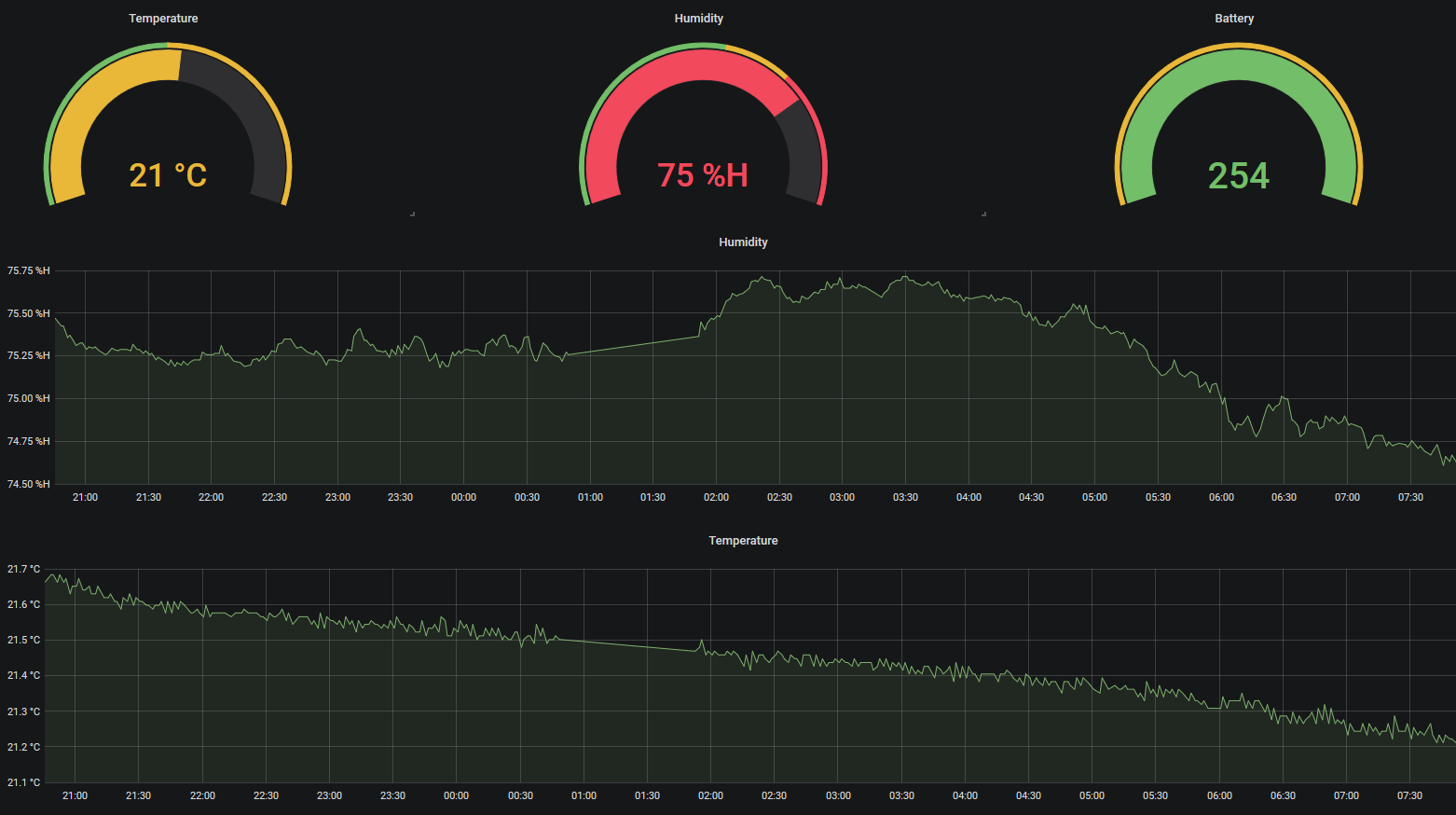Click the 21.3 °C axis label
The height and width of the screenshot is (815, 1456).
tap(24, 711)
